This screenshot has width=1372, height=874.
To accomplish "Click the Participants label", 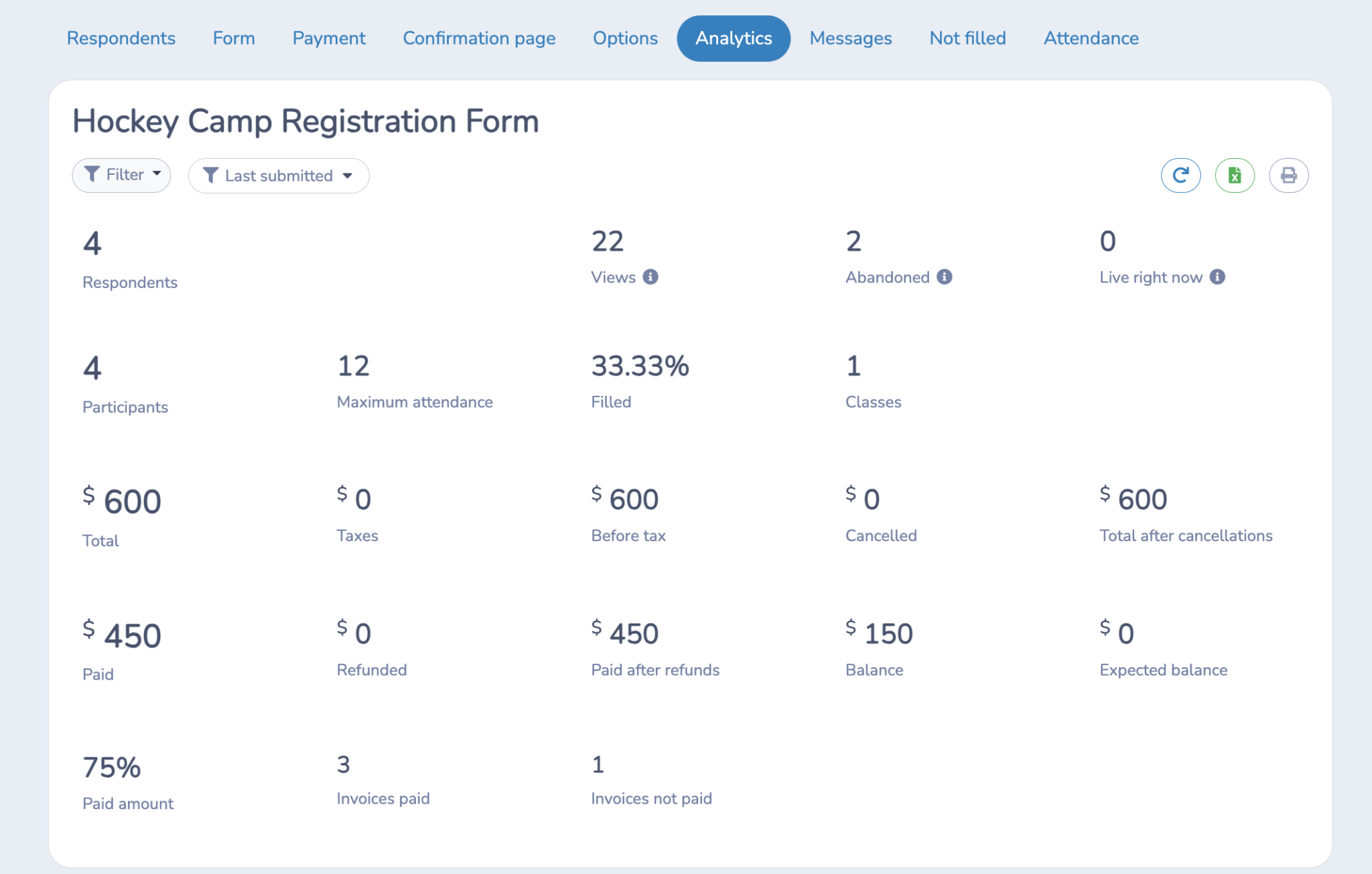I will pos(125,407).
